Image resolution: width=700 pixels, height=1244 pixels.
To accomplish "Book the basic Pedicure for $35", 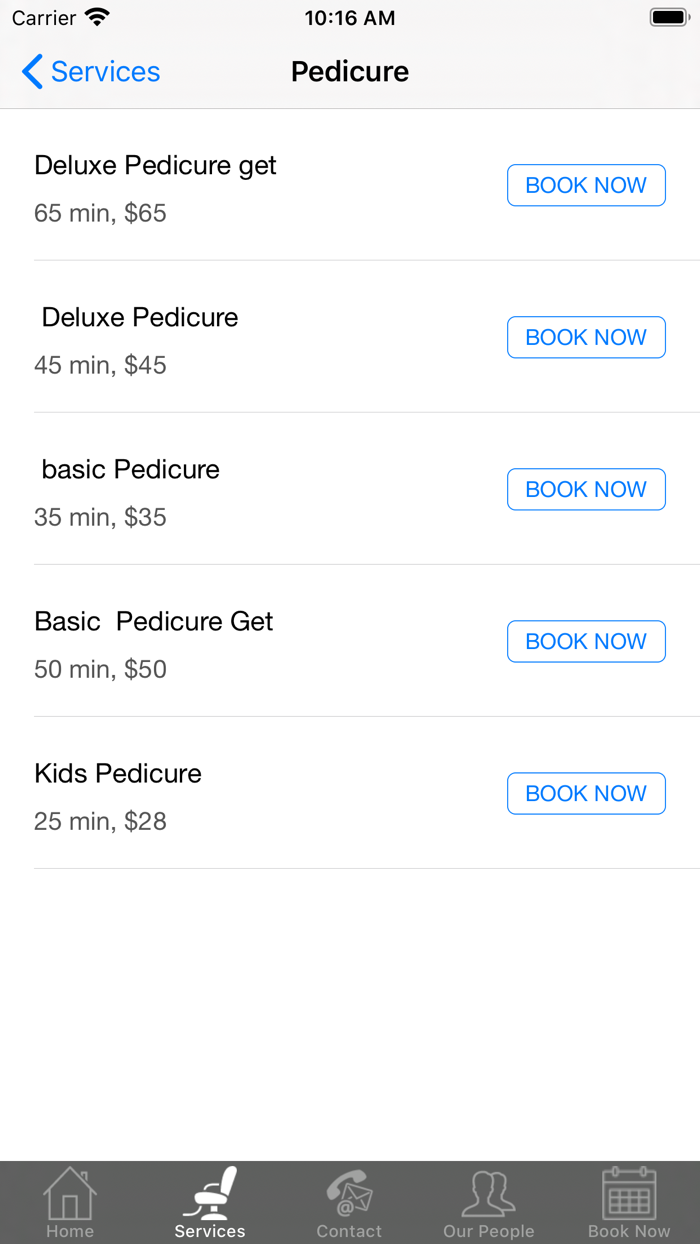I will click(586, 489).
